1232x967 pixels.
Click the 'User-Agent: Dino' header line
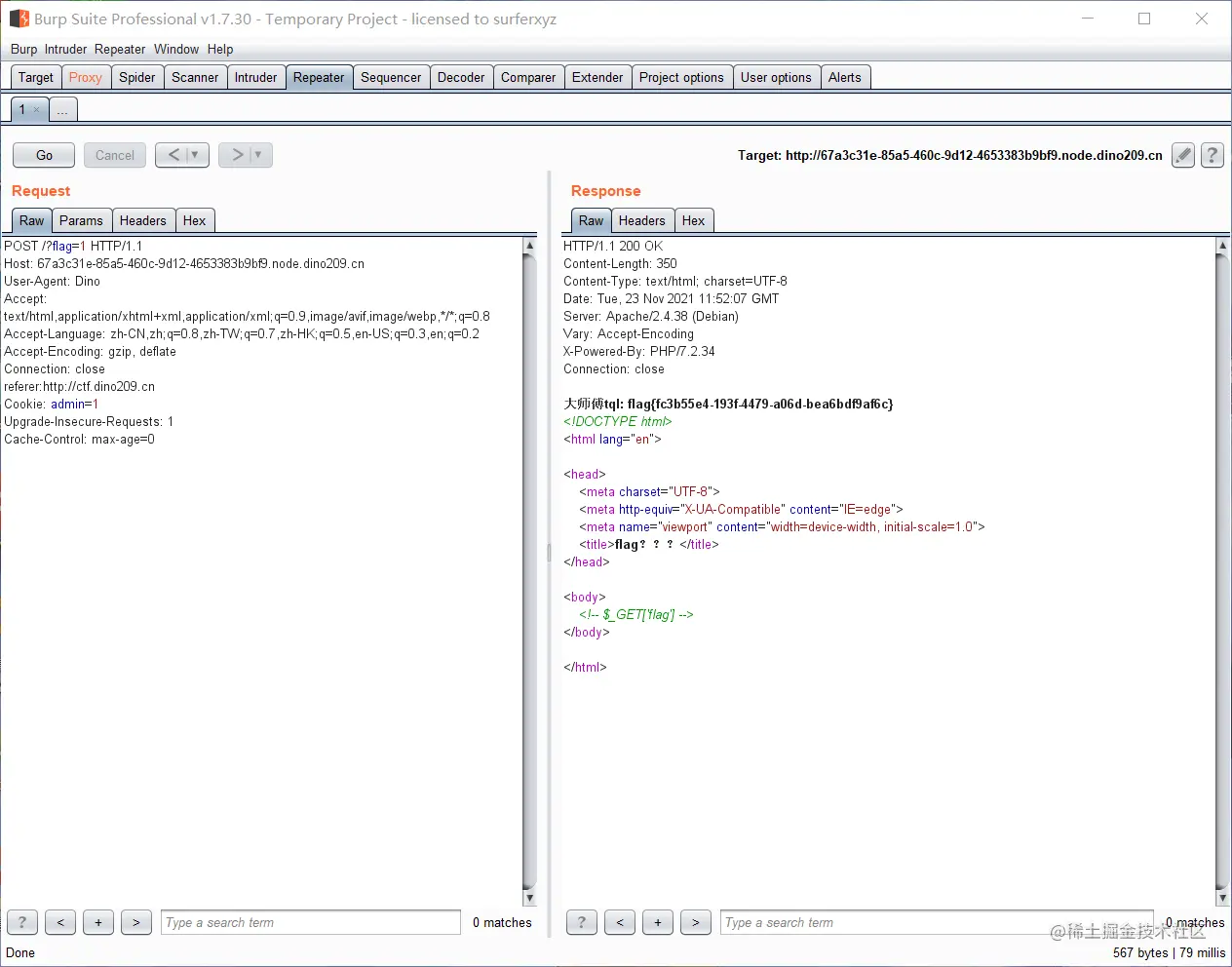(x=53, y=281)
